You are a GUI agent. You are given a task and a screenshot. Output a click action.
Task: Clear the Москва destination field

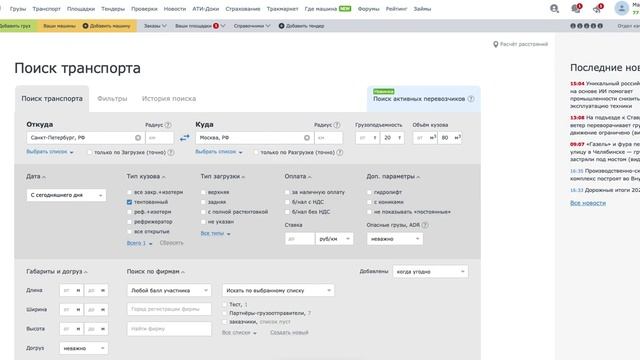coord(307,138)
